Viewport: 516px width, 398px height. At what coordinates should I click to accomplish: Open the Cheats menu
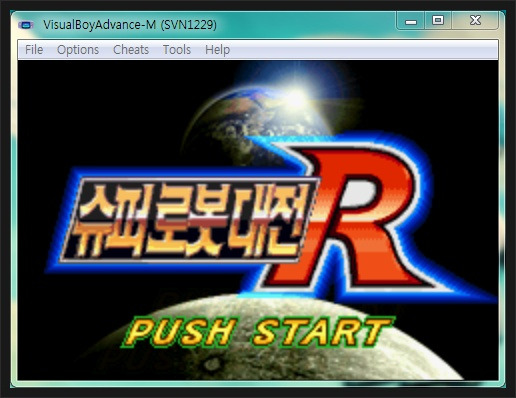click(x=131, y=50)
